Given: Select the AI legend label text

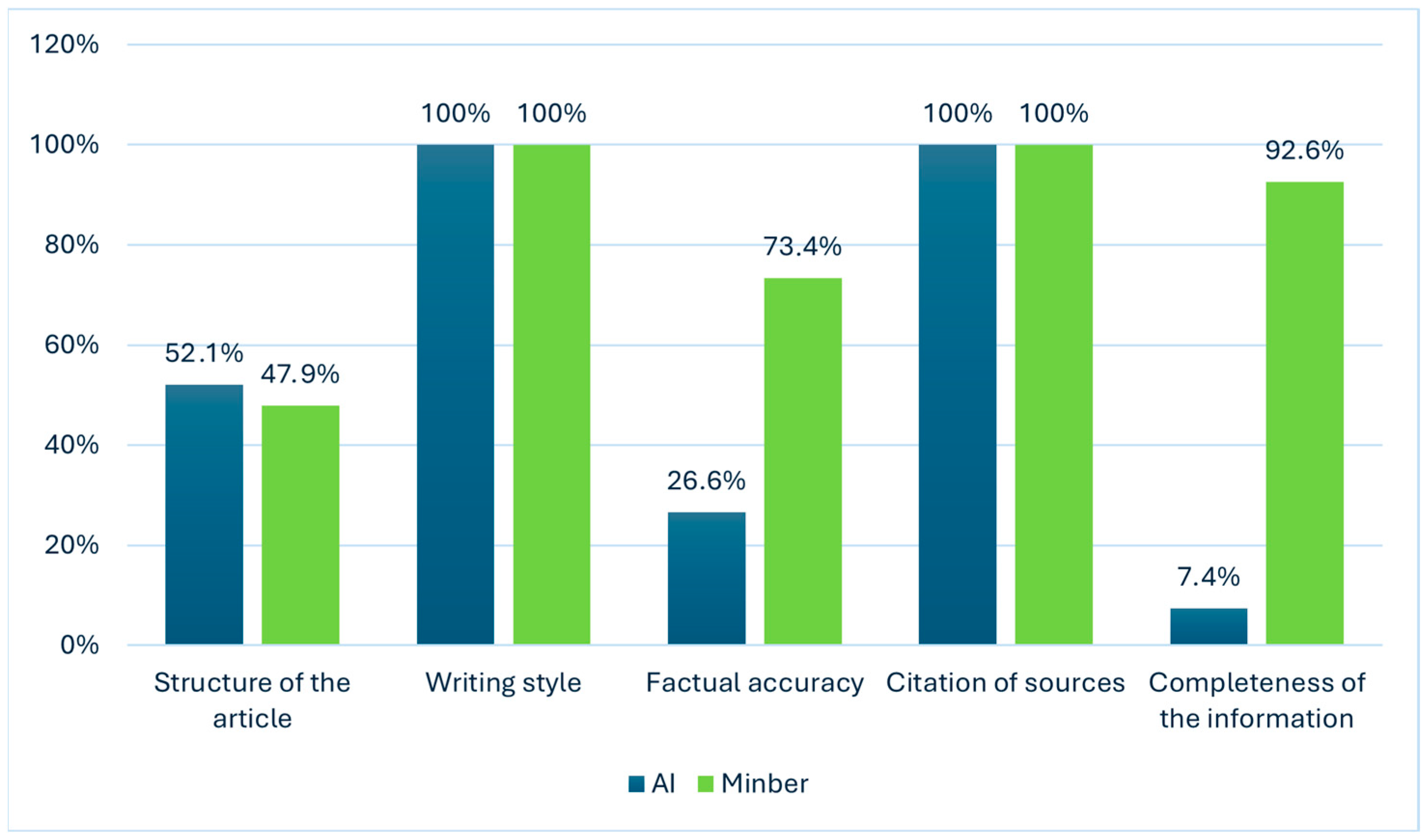Looking at the screenshot, I should tap(663, 784).
